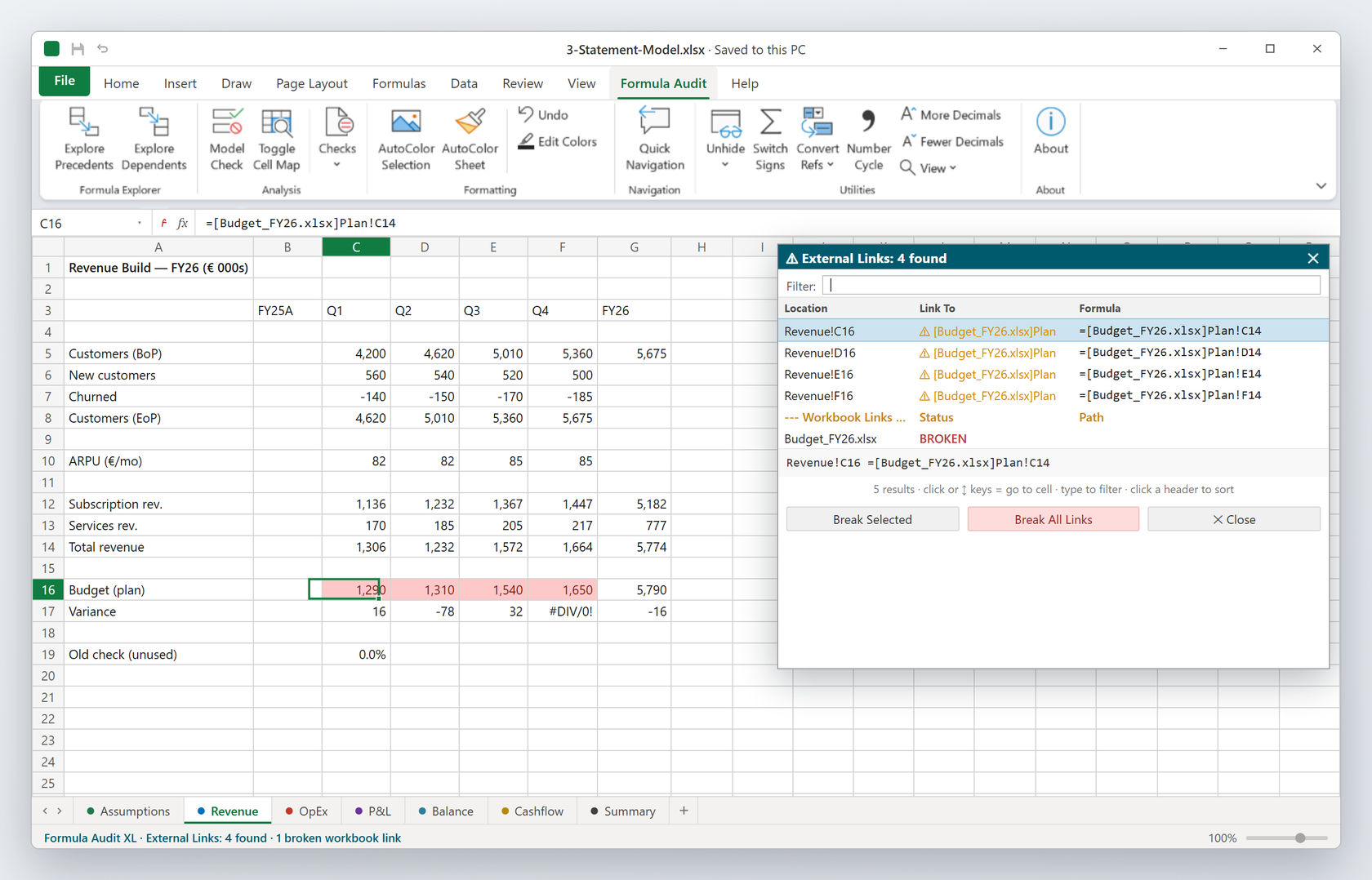Open the Help ribbon tab

pos(744,83)
